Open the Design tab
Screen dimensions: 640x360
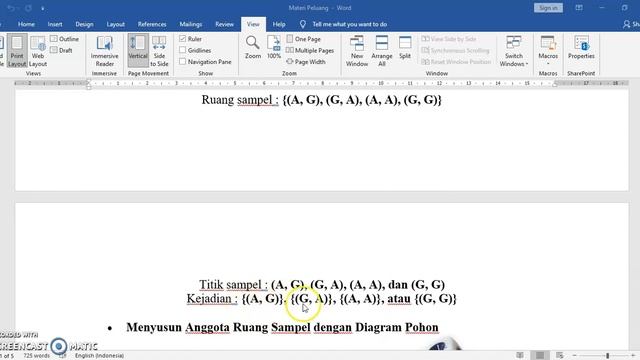pos(84,24)
